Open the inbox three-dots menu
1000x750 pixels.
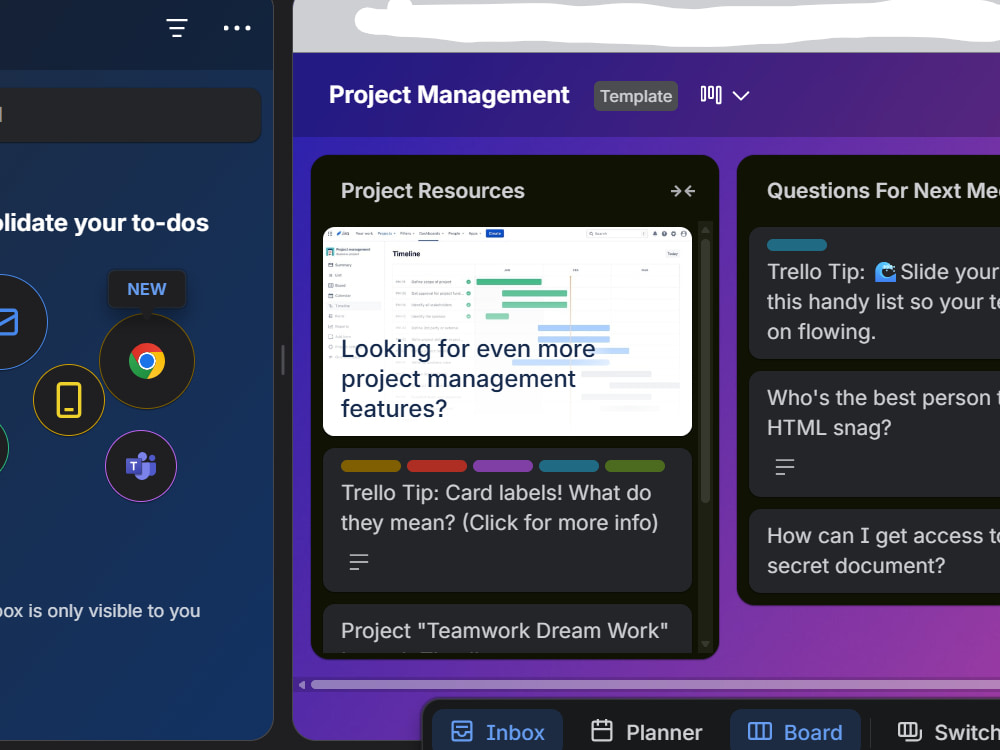(237, 28)
